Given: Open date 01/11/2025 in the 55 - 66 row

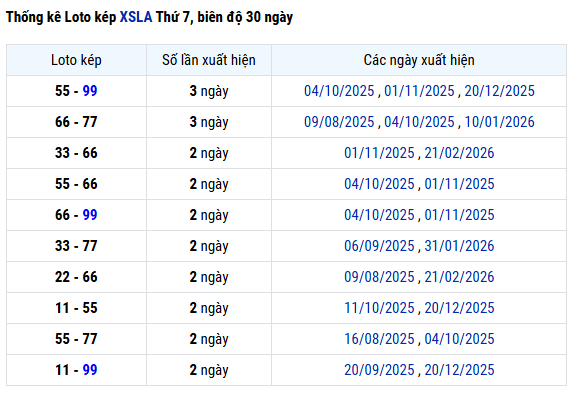Looking at the screenshot, I should coord(459,184).
